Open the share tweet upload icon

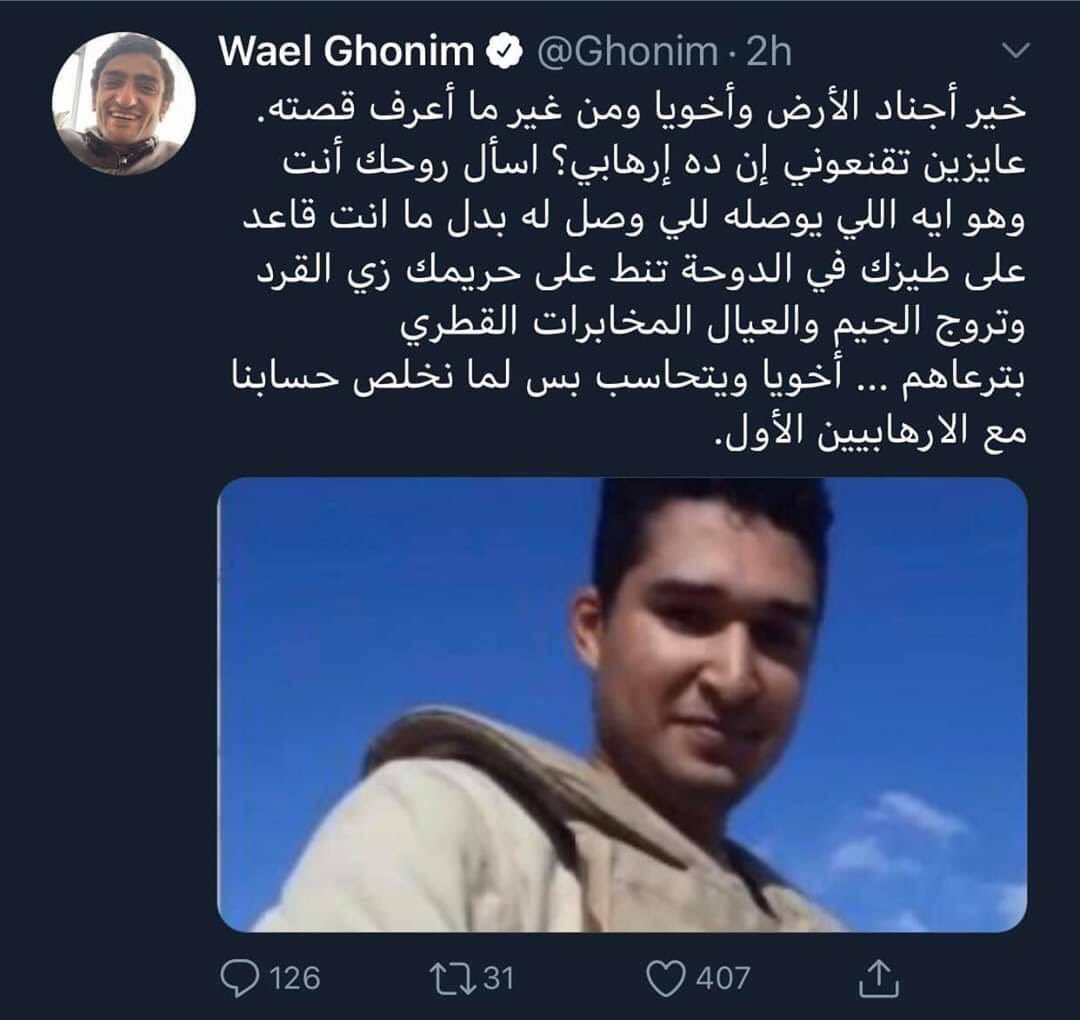tap(879, 978)
